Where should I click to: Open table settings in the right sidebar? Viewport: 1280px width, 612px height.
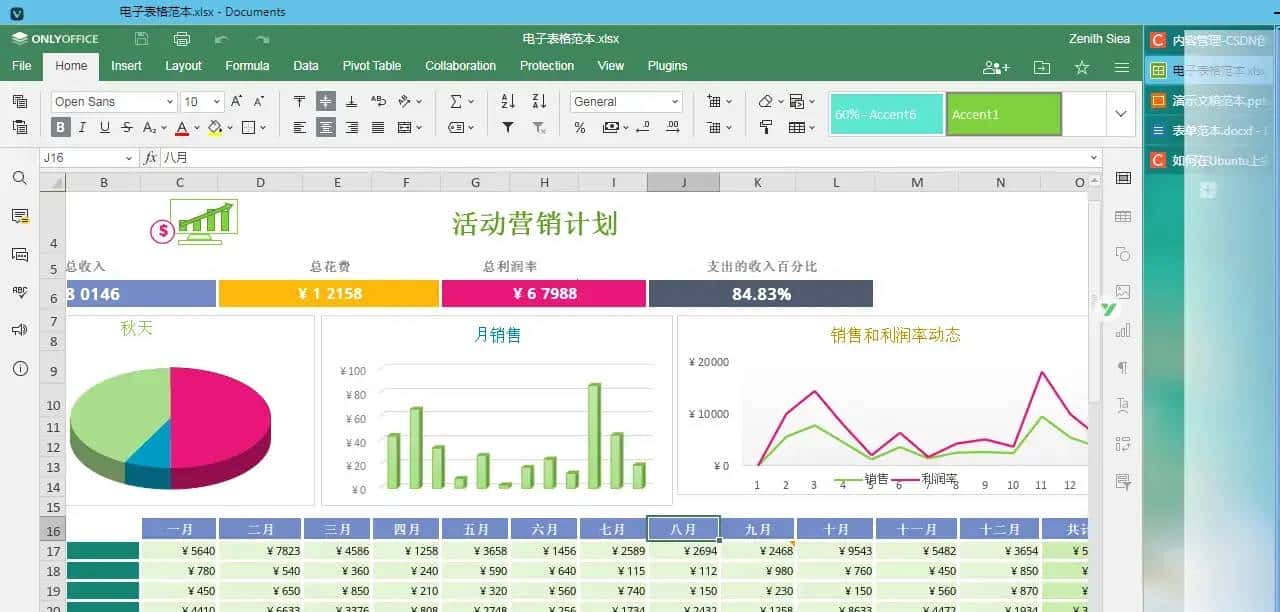(1122, 216)
